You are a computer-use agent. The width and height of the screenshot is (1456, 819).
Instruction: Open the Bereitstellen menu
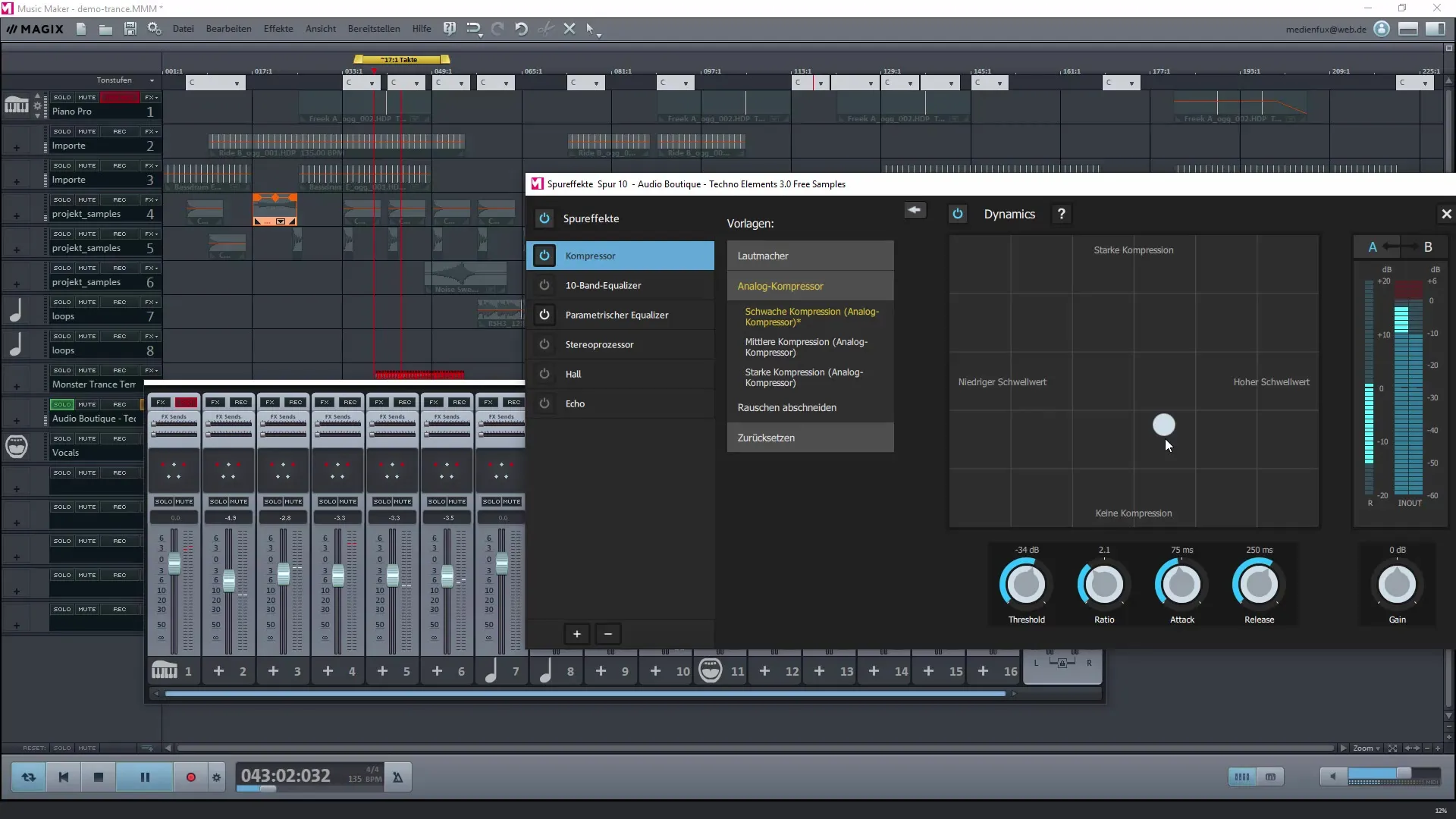374,29
